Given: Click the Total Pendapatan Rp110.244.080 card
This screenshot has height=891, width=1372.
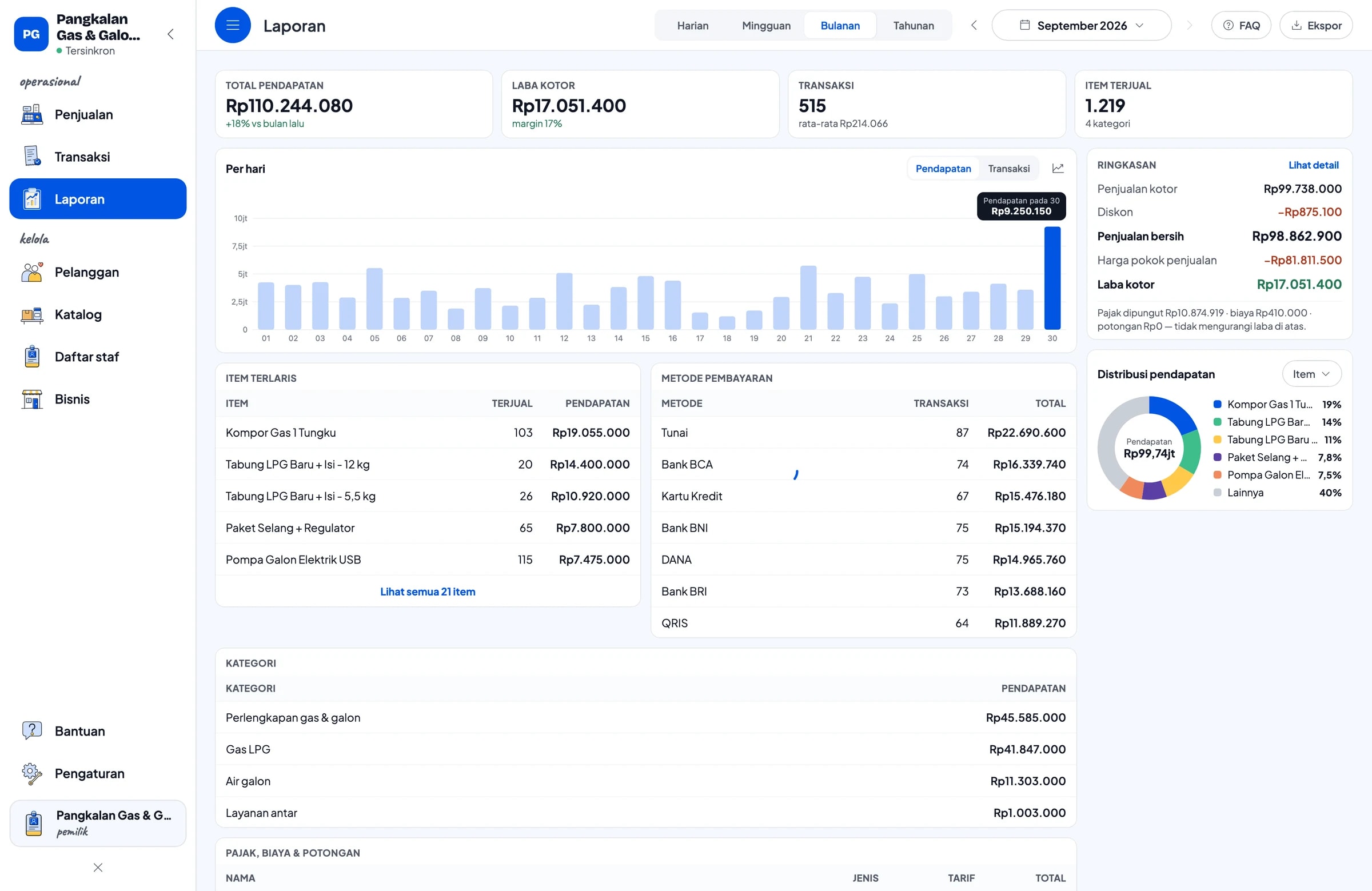Looking at the screenshot, I should (x=354, y=105).
